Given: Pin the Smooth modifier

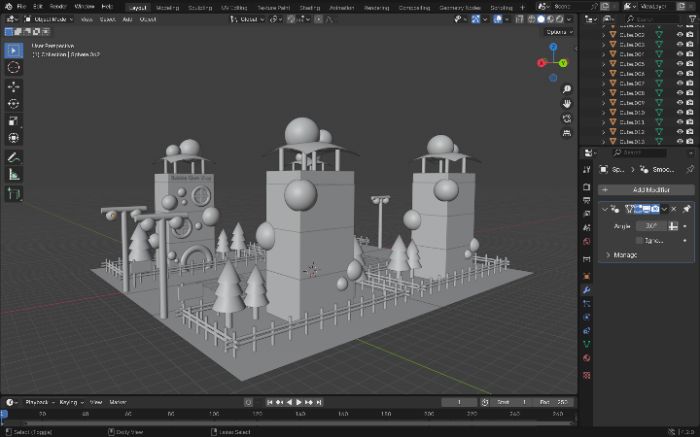Looking at the screenshot, I should tap(686, 209).
